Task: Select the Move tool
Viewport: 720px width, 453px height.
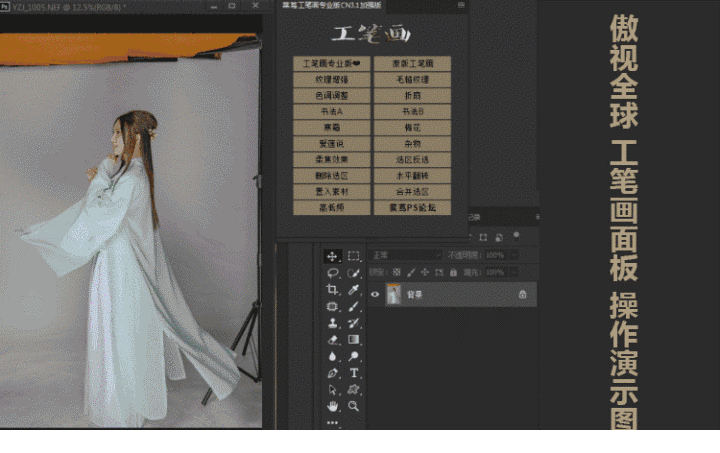Action: pyautogui.click(x=332, y=256)
